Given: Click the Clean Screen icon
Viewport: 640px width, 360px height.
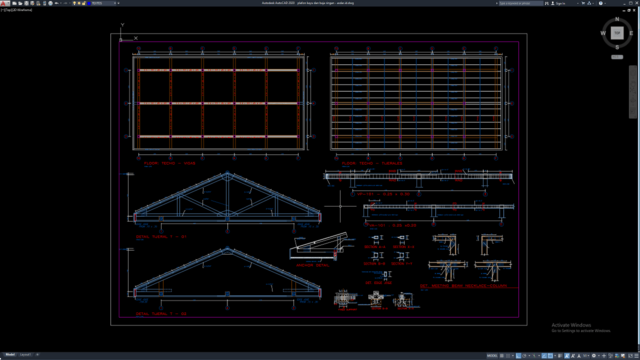Looking at the screenshot, I should [630, 356].
